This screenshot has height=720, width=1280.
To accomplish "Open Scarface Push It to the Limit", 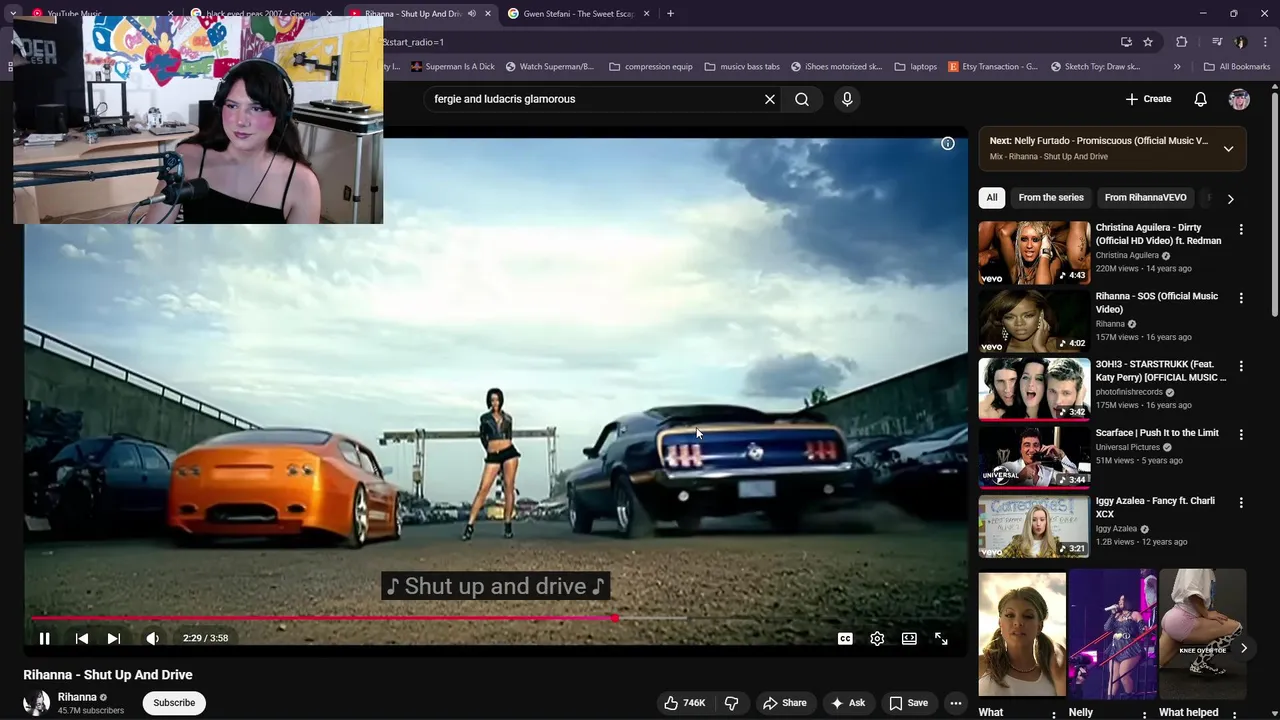I will (x=1157, y=433).
